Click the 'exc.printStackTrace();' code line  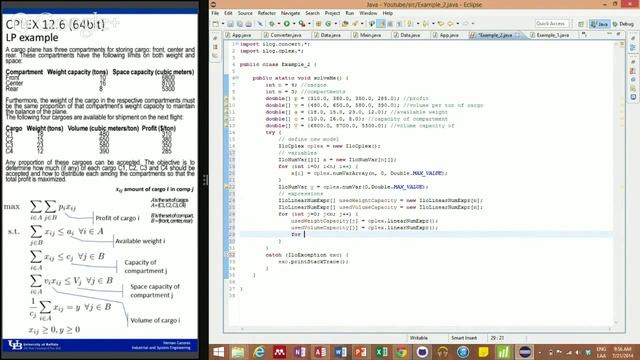coord(313,262)
